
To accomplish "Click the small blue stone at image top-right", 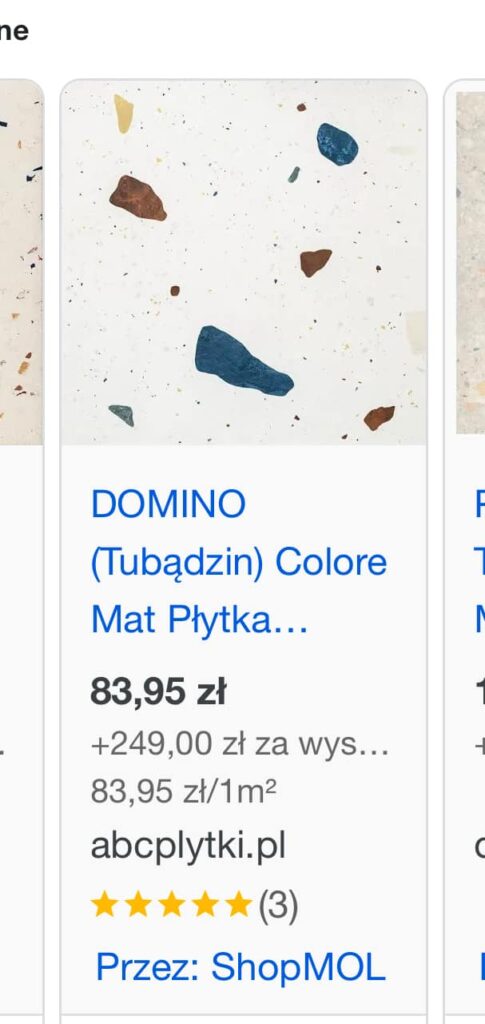I will point(337,144).
